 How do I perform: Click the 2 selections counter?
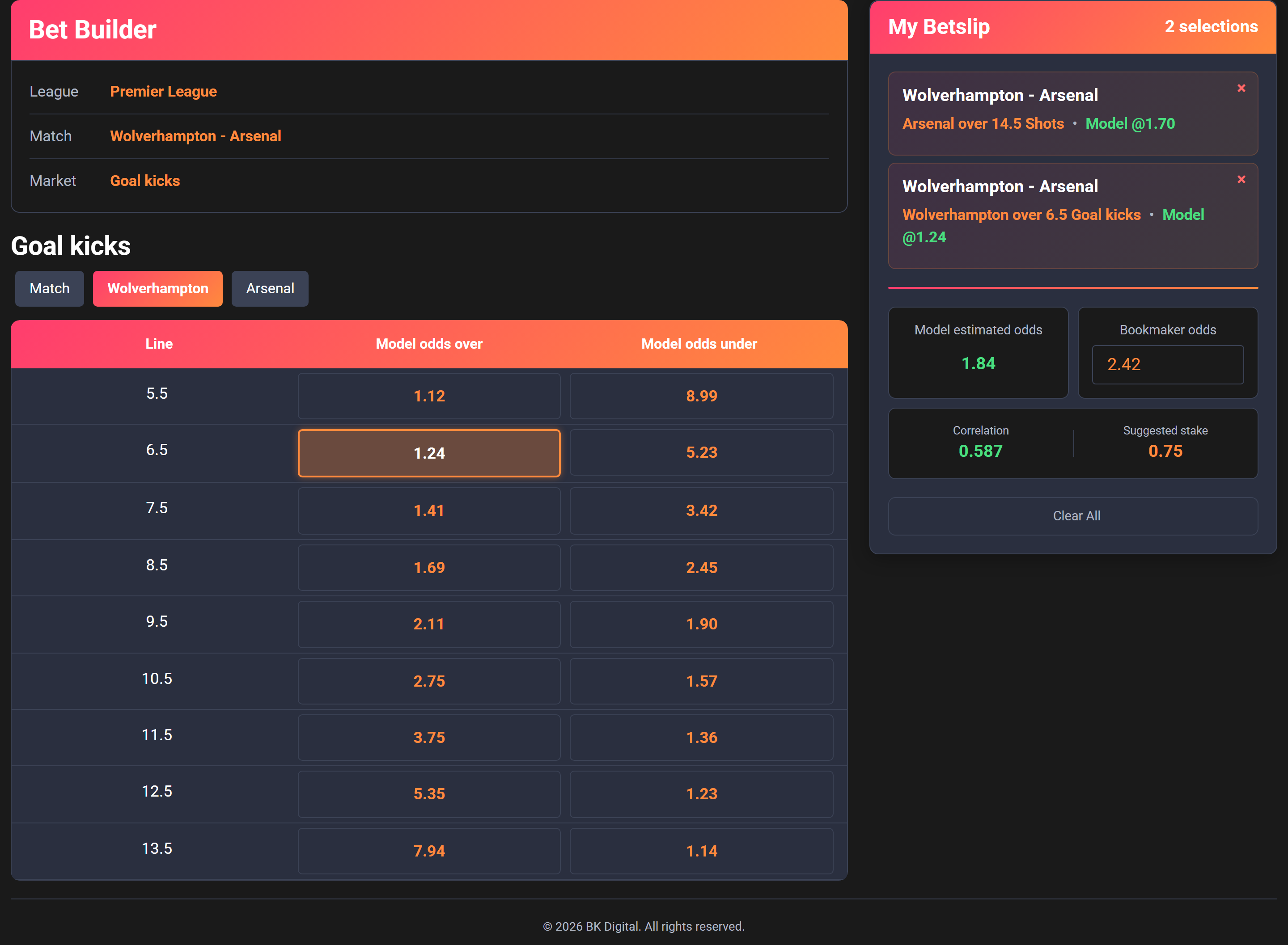1212,26
